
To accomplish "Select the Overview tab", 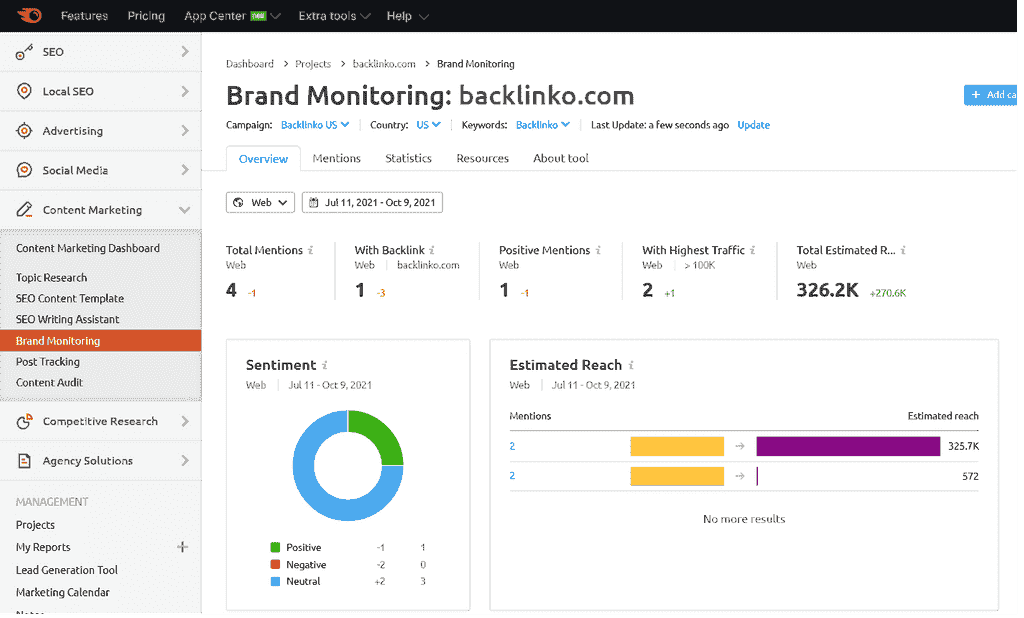I will pos(263,159).
